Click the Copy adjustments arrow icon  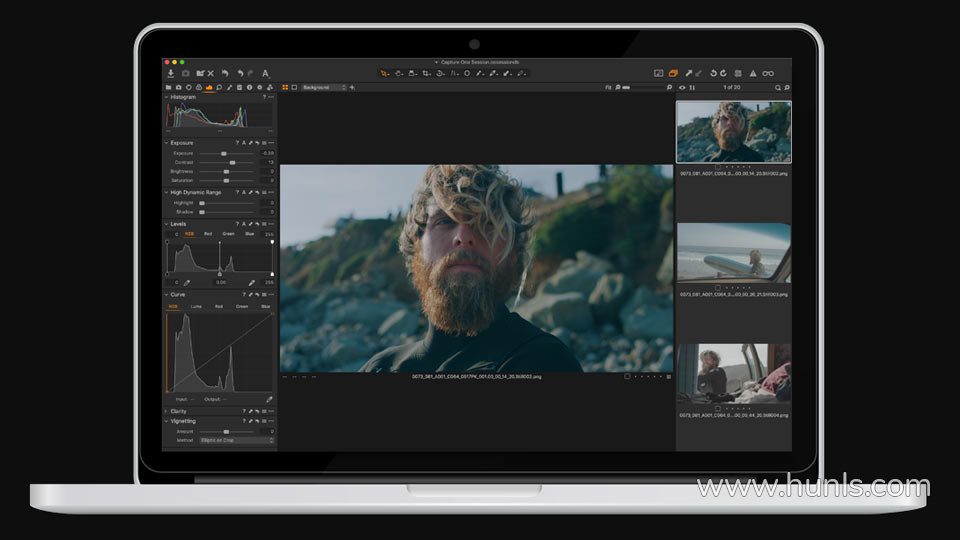pos(689,73)
